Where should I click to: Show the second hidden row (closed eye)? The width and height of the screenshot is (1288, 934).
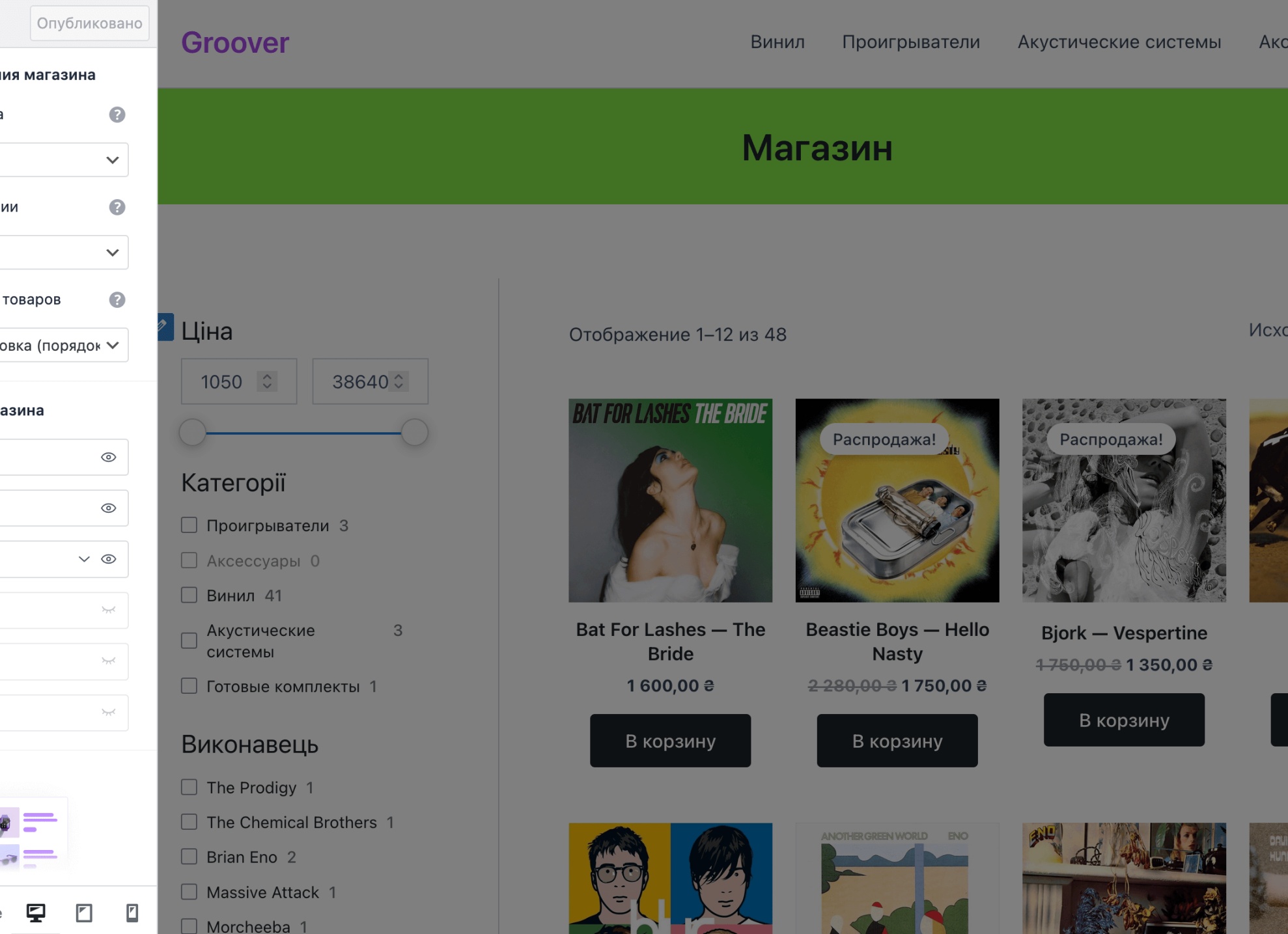pyautogui.click(x=109, y=661)
